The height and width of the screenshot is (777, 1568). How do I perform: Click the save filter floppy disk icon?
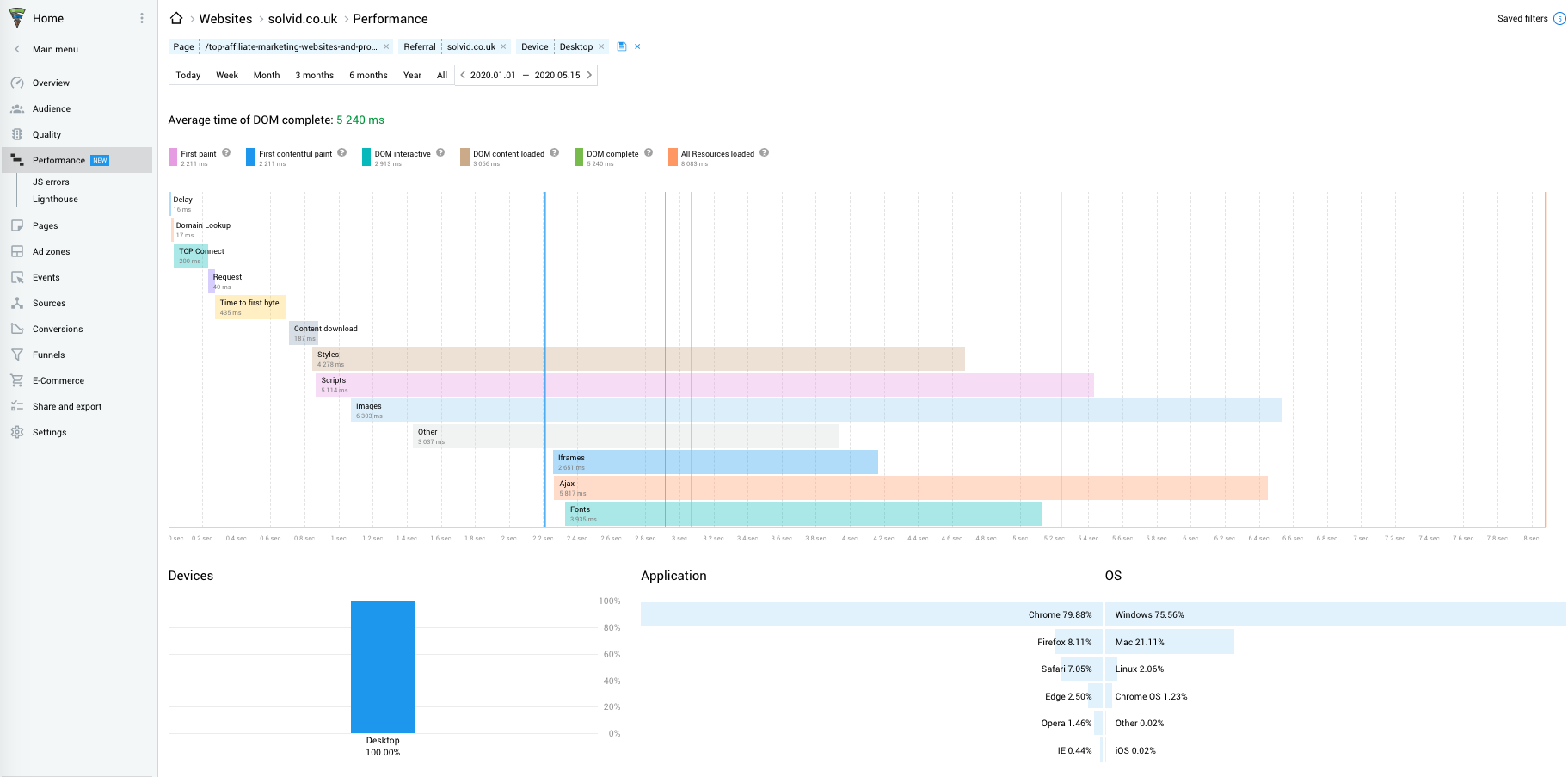point(622,46)
